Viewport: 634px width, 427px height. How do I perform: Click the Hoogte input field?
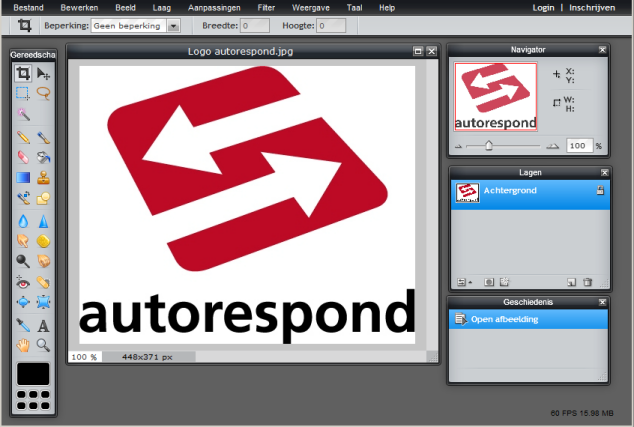pos(331,26)
